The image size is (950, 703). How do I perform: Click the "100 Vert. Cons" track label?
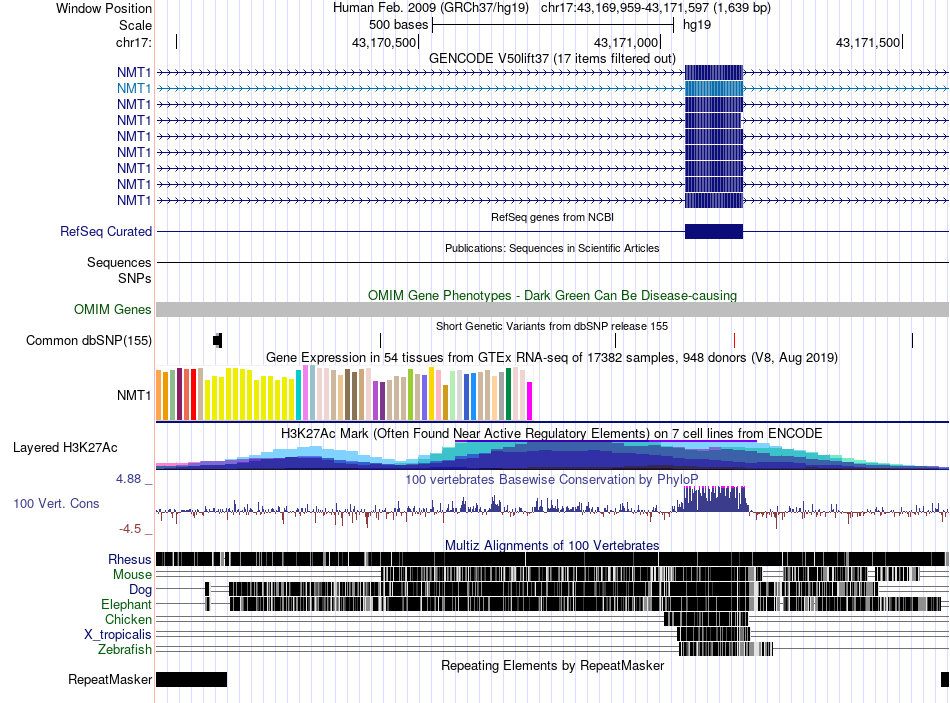pos(56,503)
